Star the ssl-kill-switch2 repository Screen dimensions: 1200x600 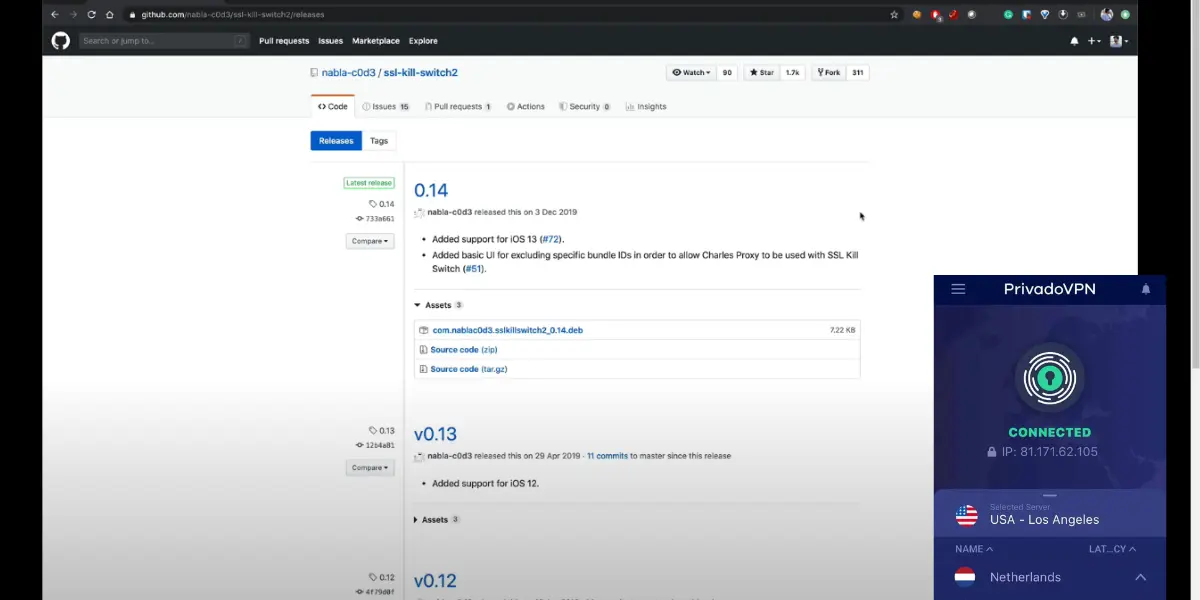click(761, 73)
